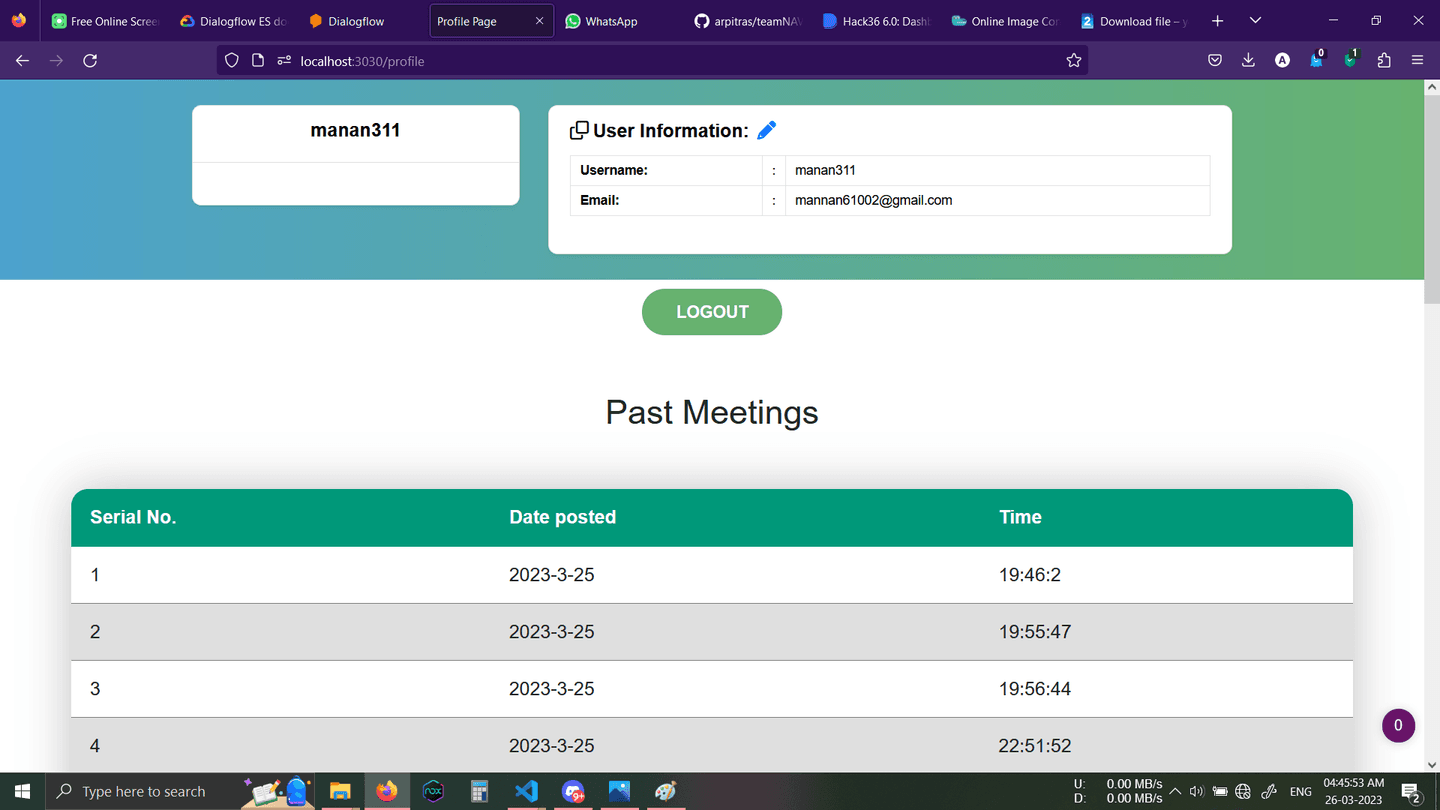1440x810 pixels.
Task: Click the purple round 0 badge button
Action: pyautogui.click(x=1398, y=726)
